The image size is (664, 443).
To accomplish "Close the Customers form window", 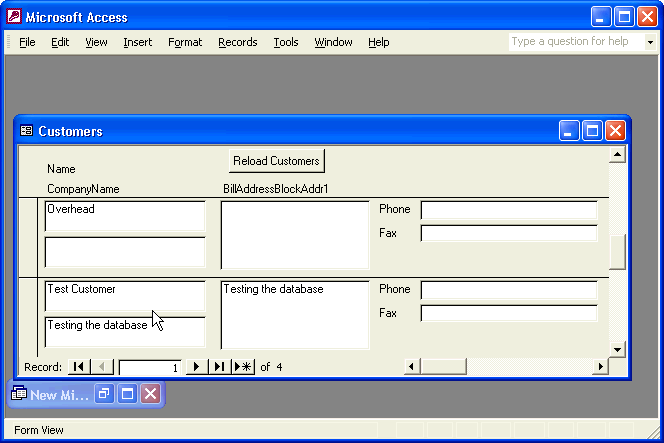I will [x=615, y=130].
